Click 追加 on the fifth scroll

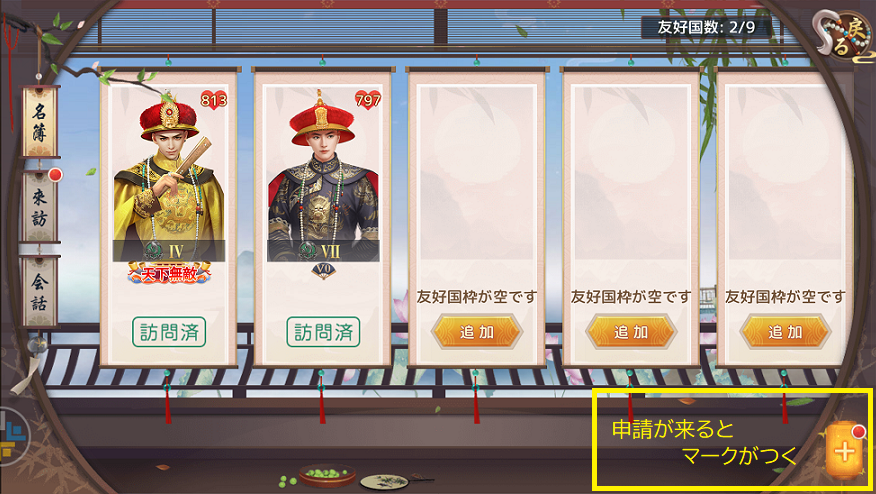pos(785,332)
